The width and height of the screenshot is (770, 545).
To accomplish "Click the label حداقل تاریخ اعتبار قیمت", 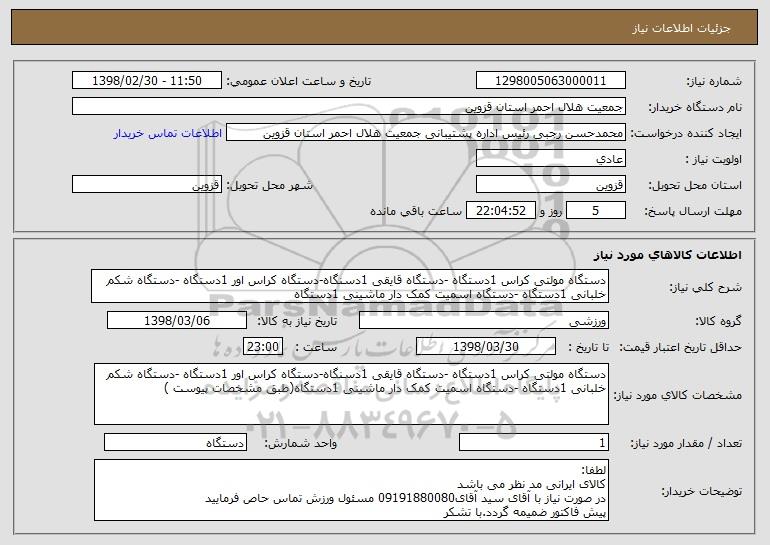I will (x=680, y=347).
